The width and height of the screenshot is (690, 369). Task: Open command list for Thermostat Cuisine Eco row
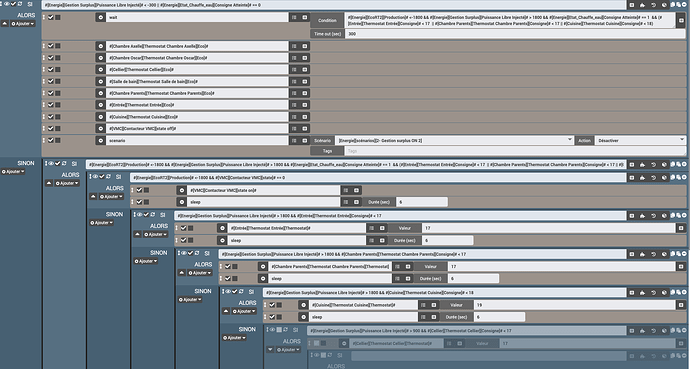pos(294,117)
